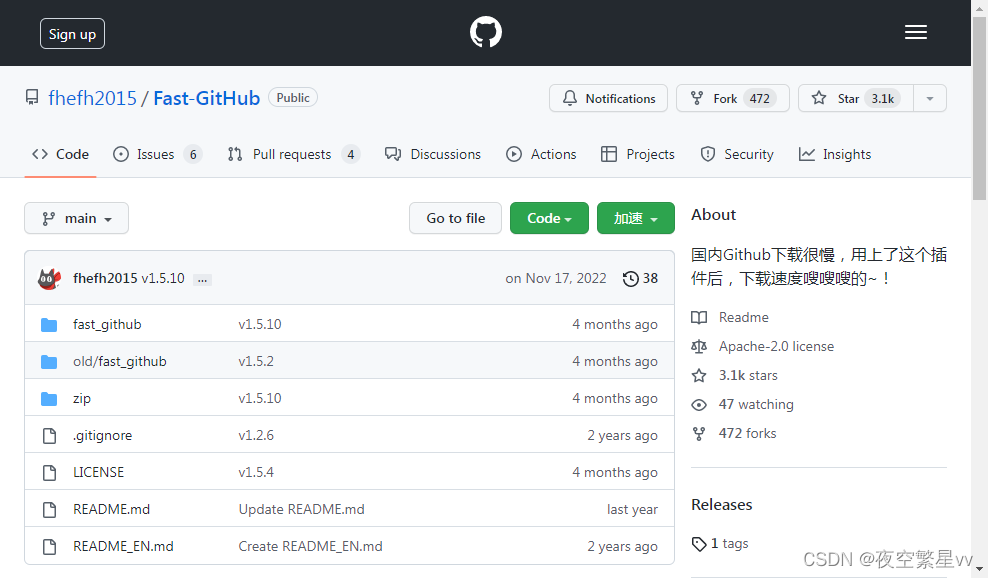Click the license scale icon in About
The height and width of the screenshot is (578, 988).
click(x=699, y=346)
